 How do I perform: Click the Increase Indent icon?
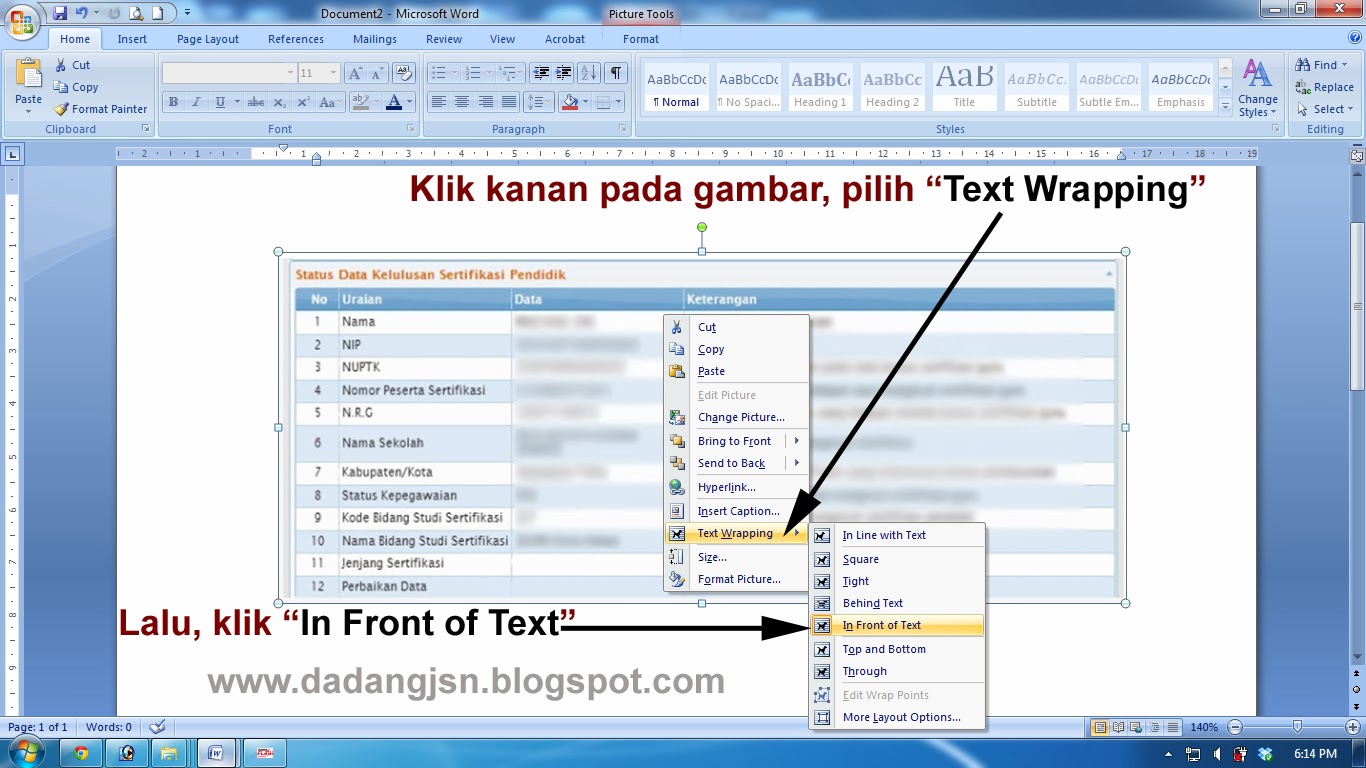point(564,73)
